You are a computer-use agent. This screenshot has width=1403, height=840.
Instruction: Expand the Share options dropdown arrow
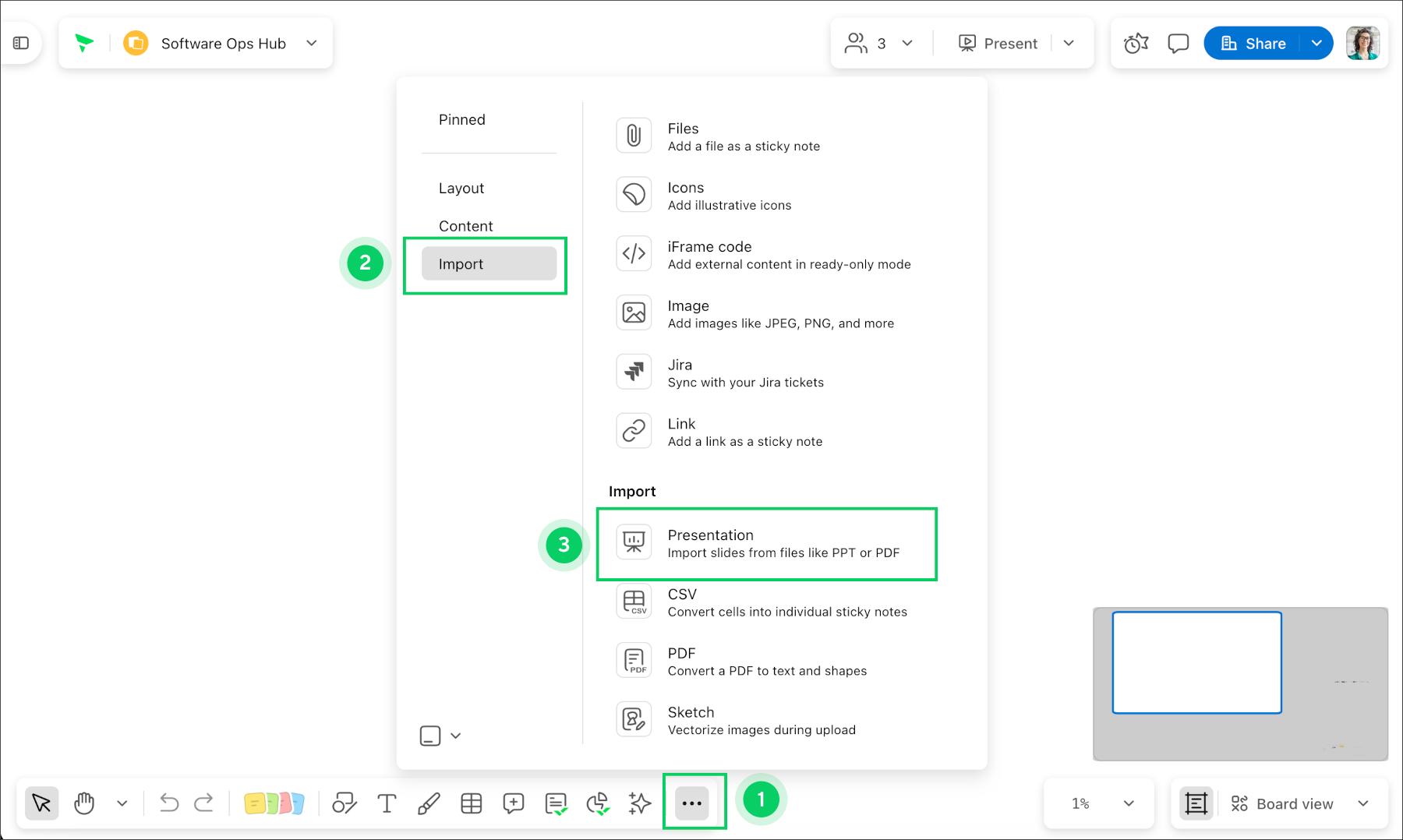coord(1316,43)
